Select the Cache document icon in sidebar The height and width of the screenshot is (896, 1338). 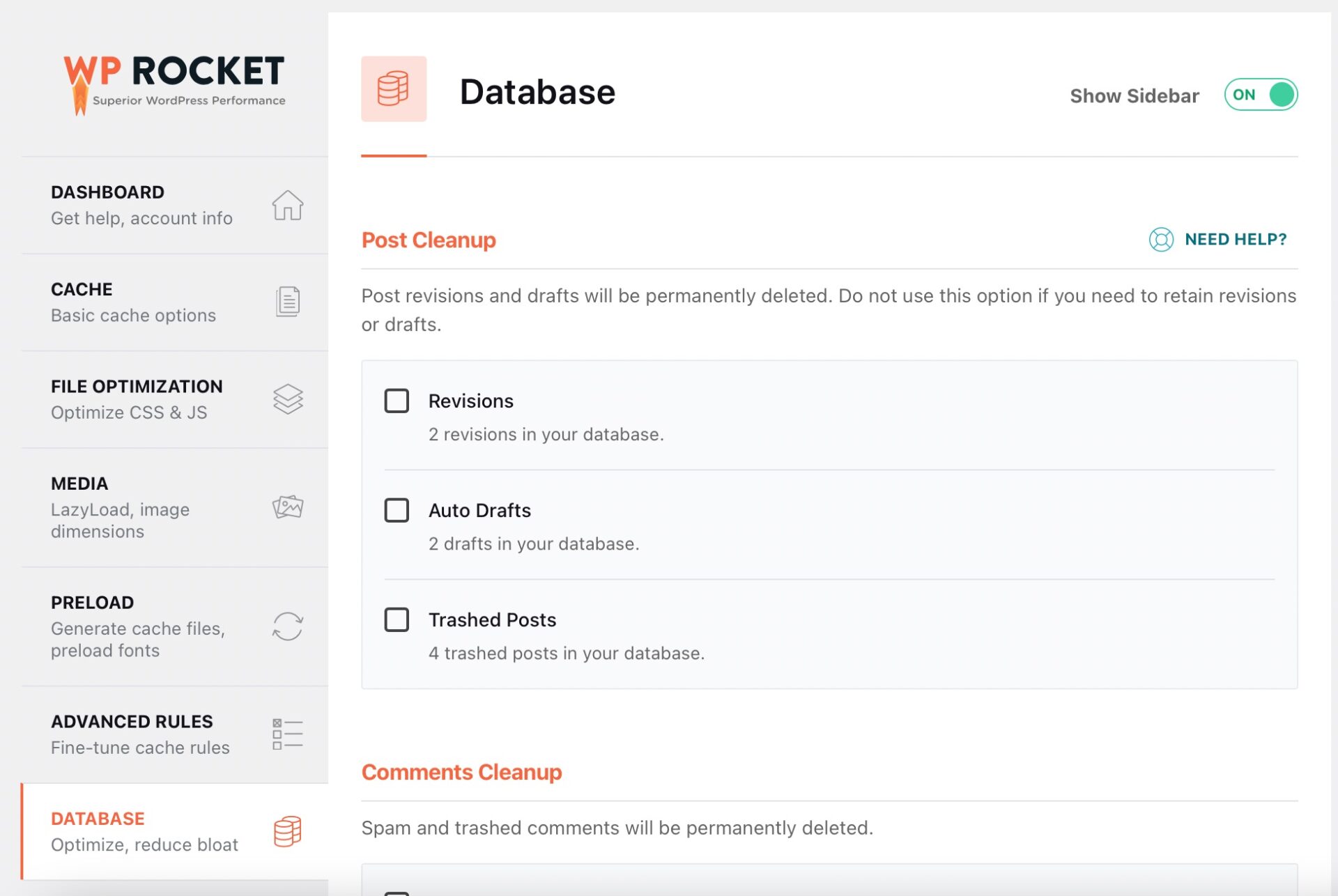tap(287, 301)
